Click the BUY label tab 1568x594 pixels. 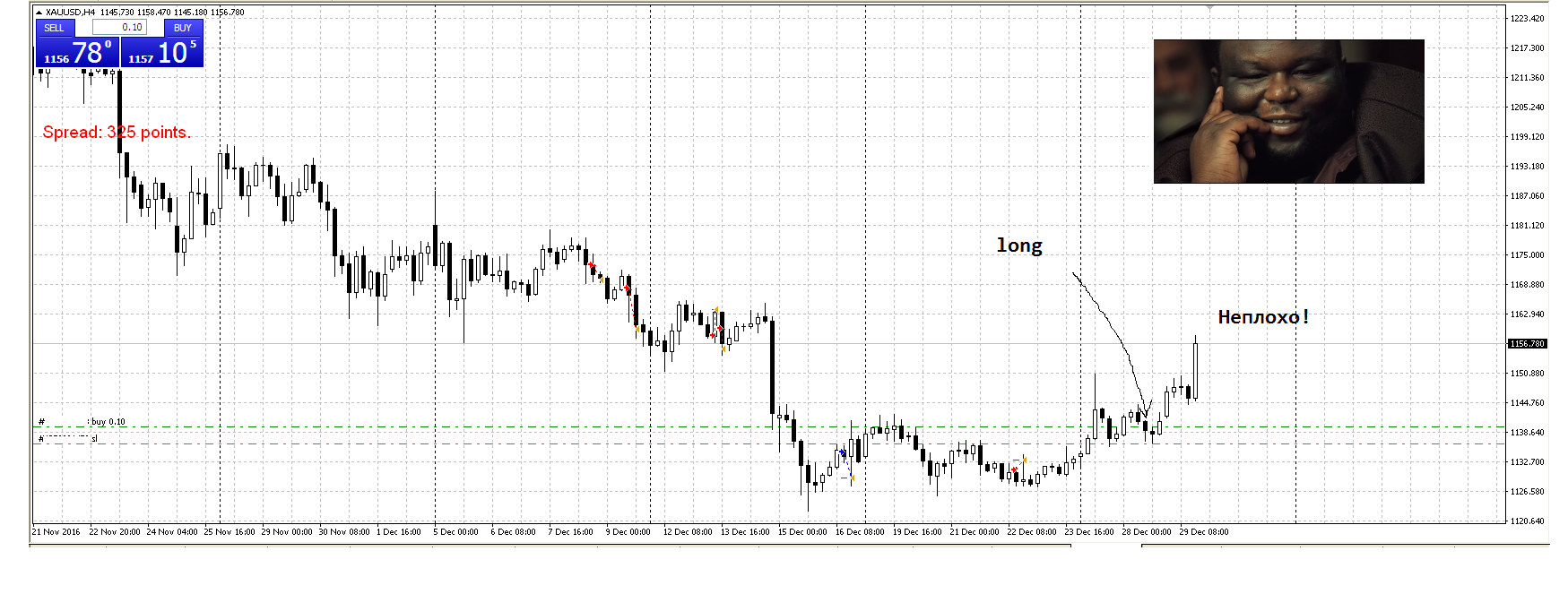tap(183, 28)
